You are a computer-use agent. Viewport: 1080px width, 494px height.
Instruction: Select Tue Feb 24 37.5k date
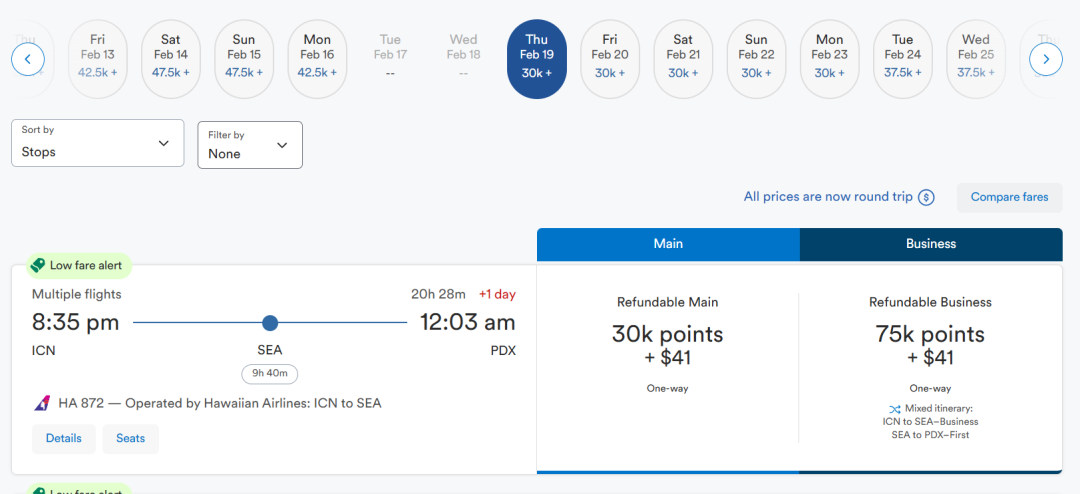click(x=902, y=60)
